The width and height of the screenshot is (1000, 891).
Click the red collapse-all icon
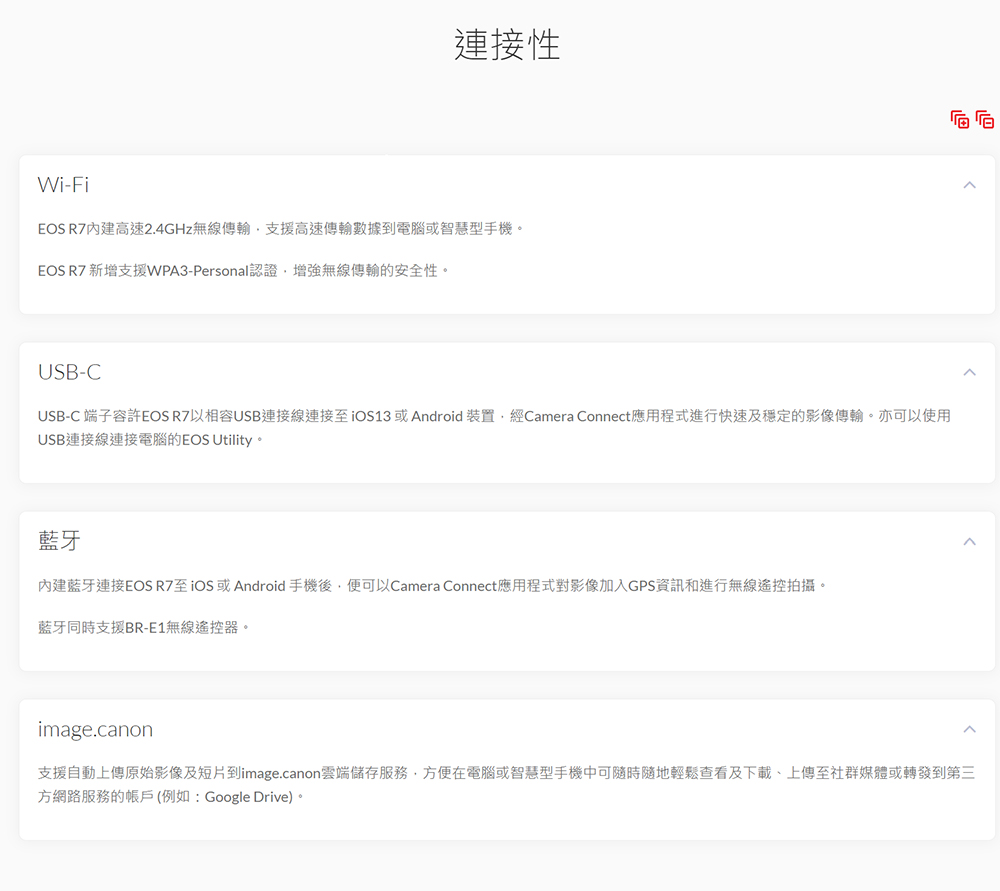(x=985, y=119)
